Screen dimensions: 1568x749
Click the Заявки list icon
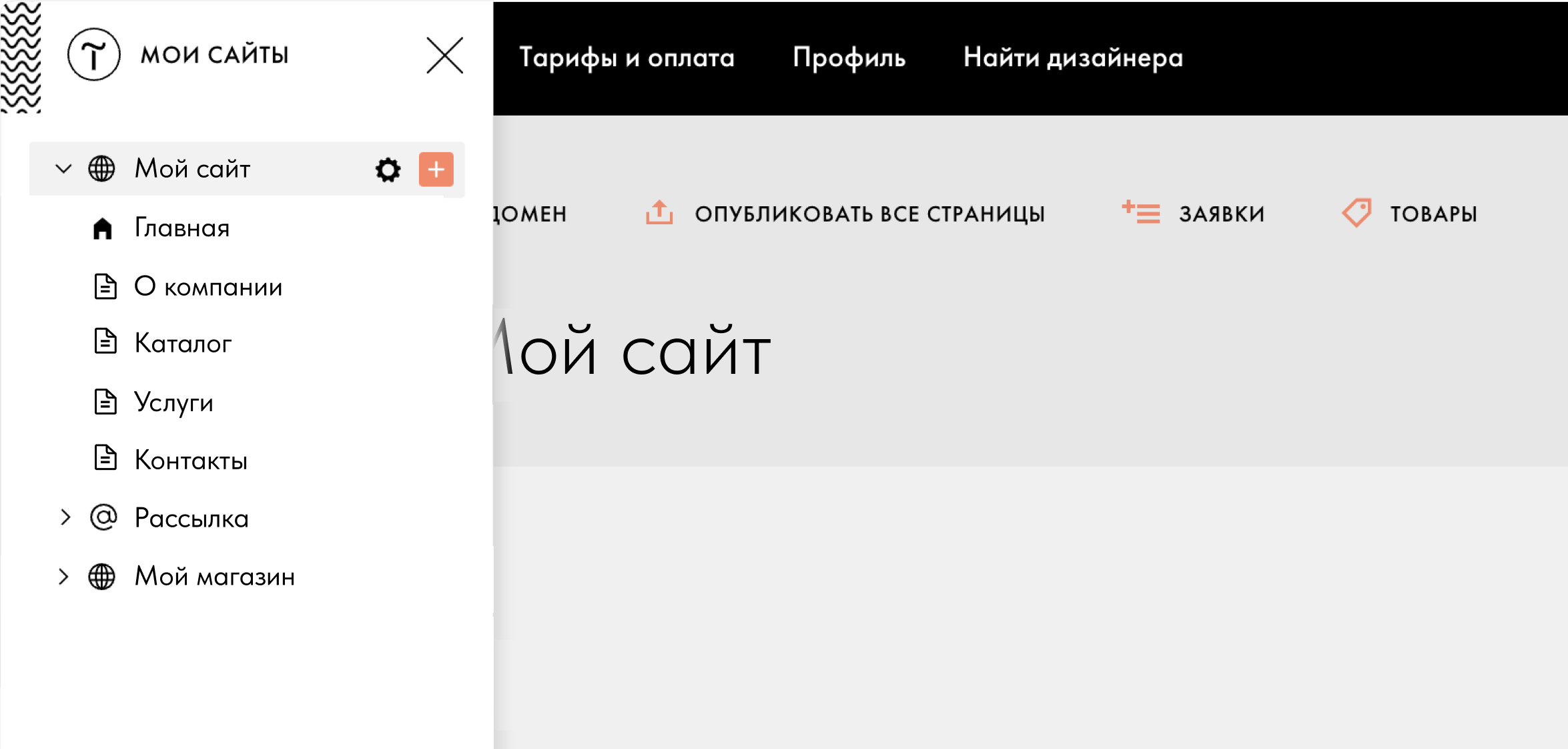(1141, 213)
